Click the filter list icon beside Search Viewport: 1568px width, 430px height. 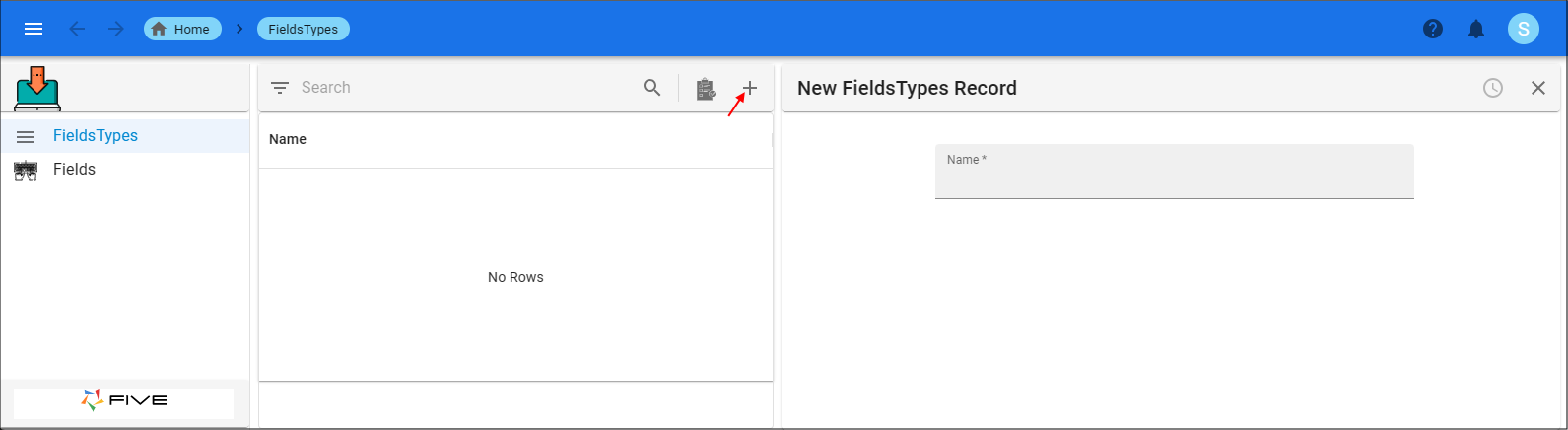(280, 88)
